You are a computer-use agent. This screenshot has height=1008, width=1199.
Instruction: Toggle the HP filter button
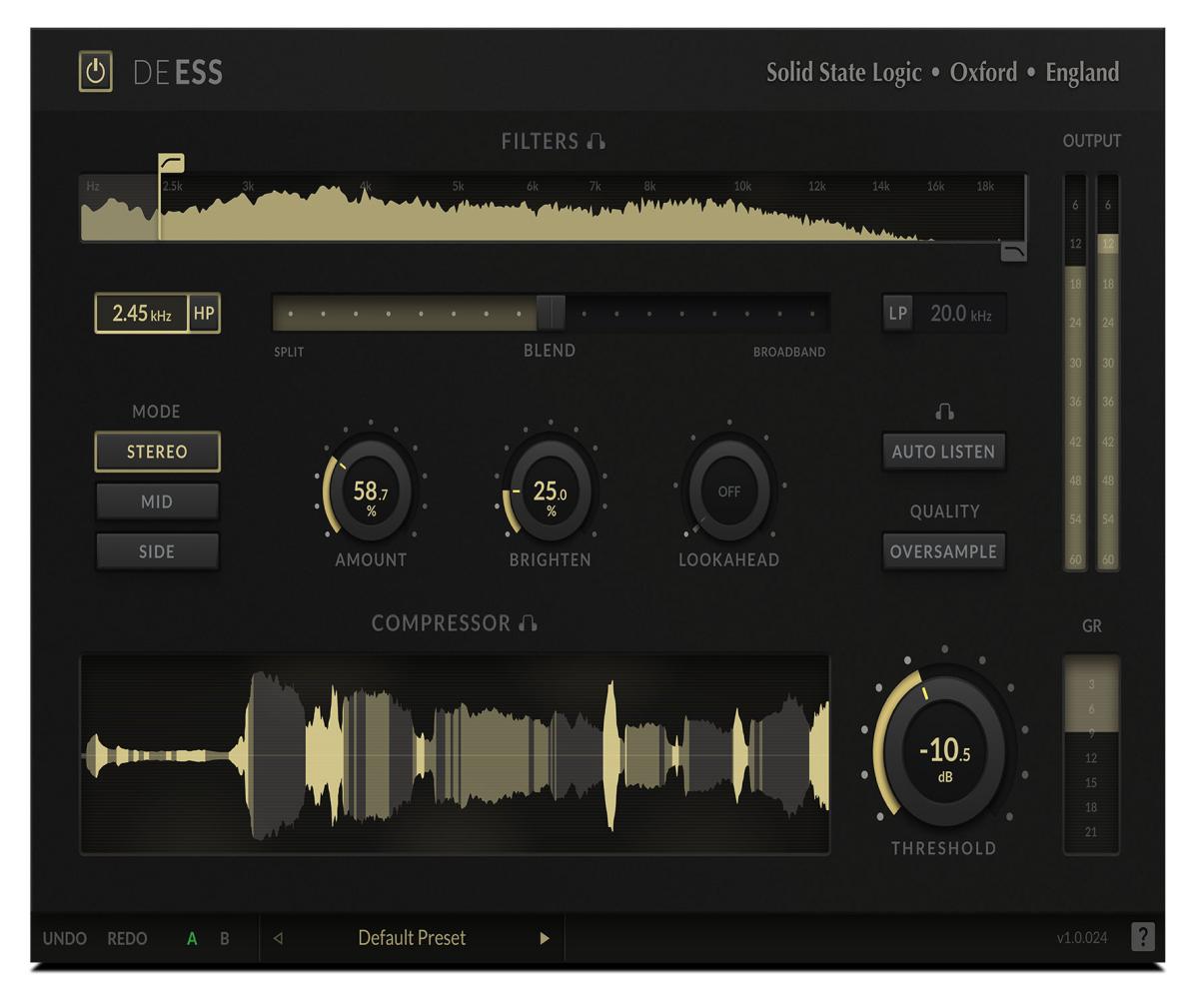(x=204, y=313)
